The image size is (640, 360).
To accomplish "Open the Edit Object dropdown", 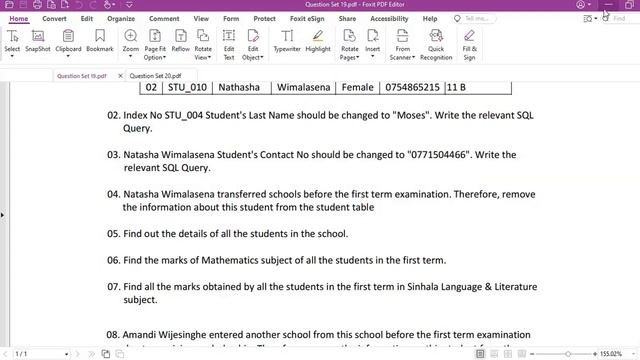I will (x=253, y=45).
